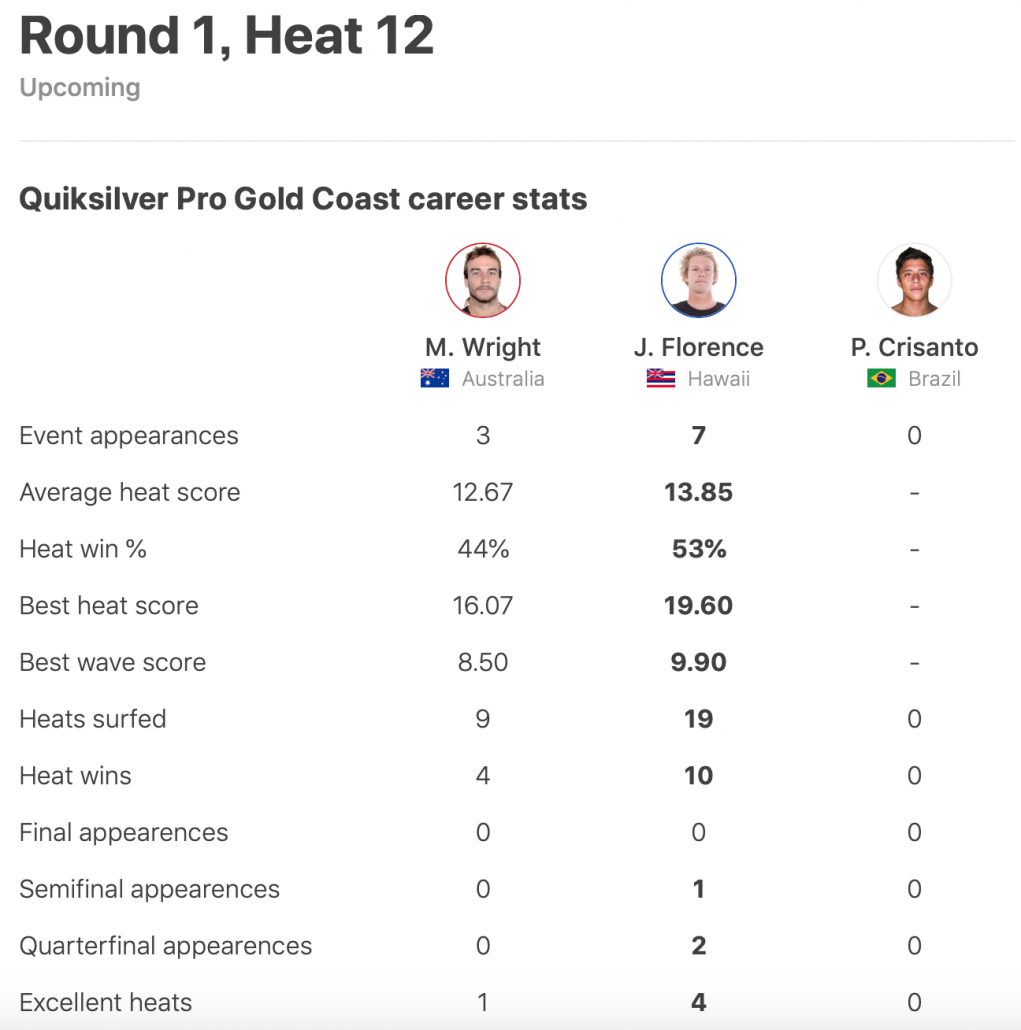Select the Average heat score row label
1021x1030 pixels.
point(130,493)
